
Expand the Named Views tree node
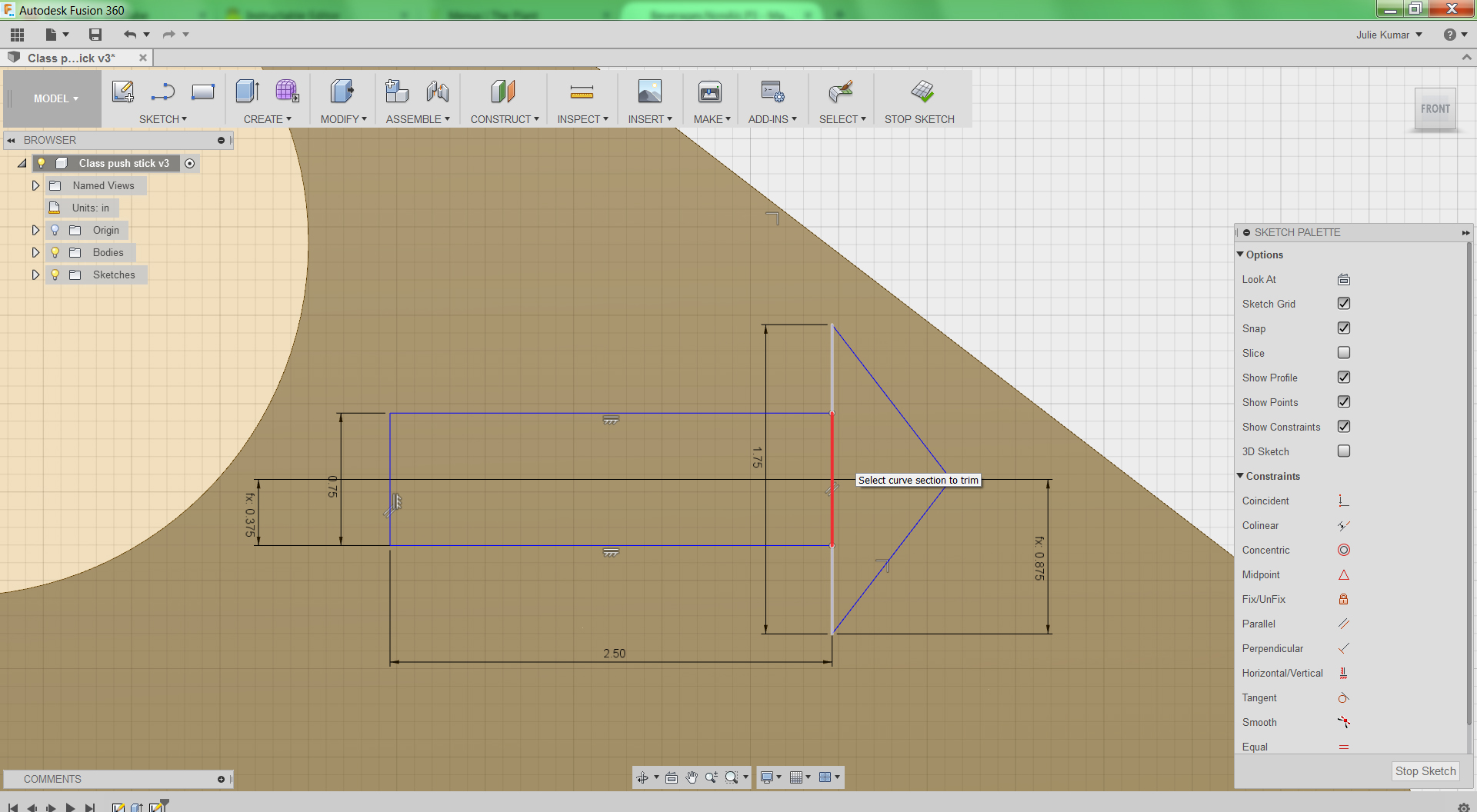[x=35, y=185]
